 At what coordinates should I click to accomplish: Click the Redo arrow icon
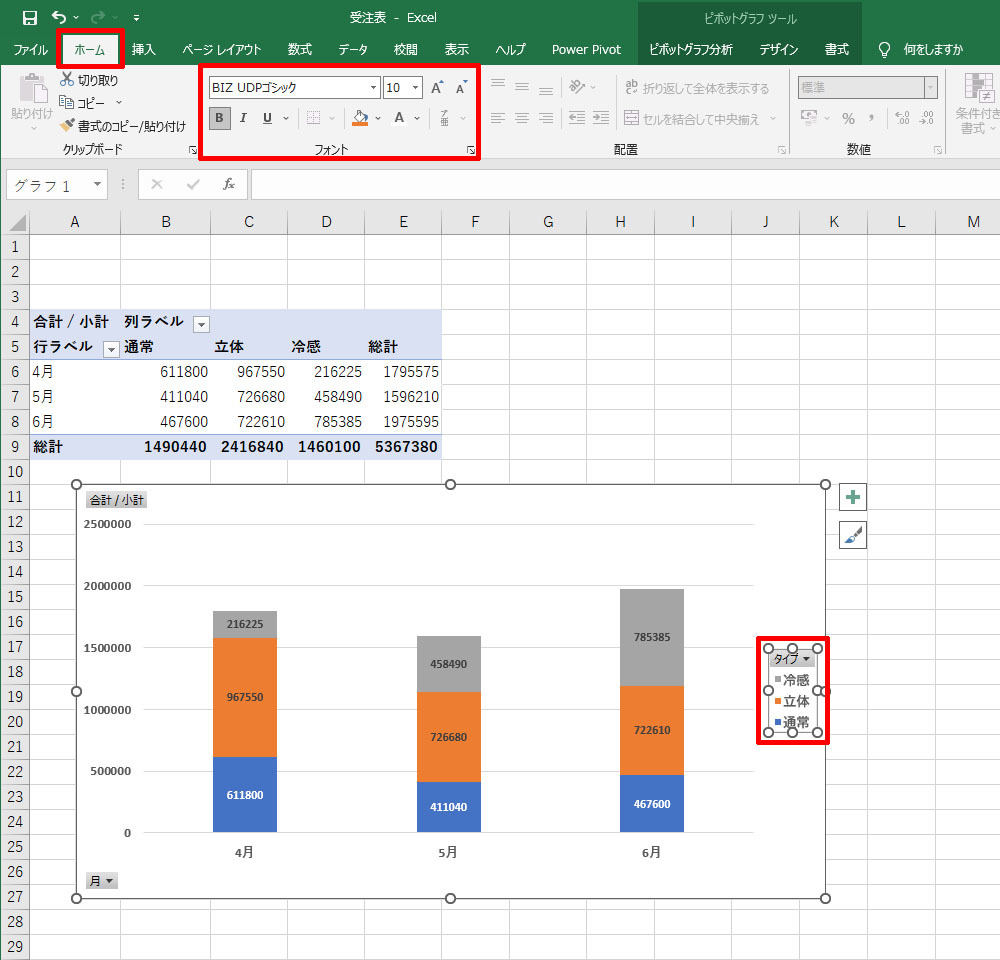tap(98, 17)
